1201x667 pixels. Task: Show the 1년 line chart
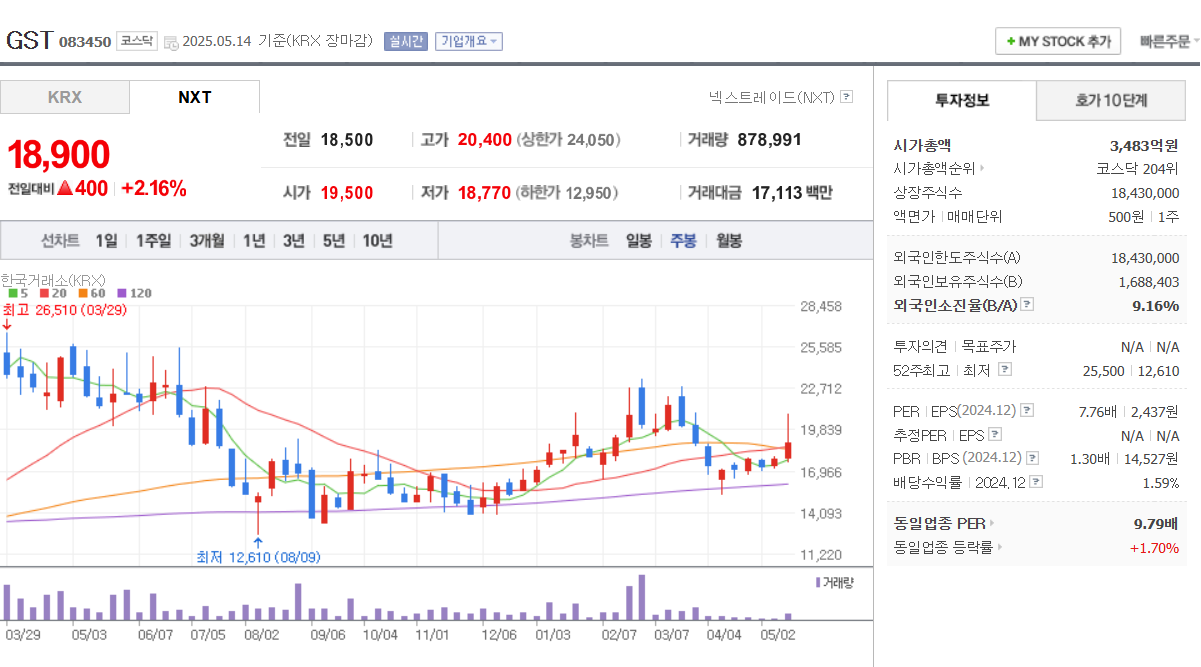pyautogui.click(x=254, y=241)
